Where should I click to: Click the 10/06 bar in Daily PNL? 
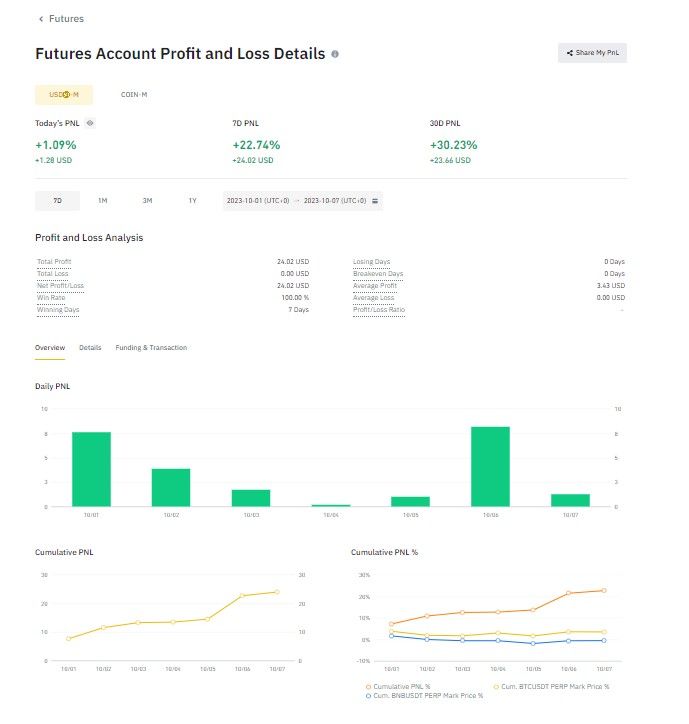click(x=490, y=466)
